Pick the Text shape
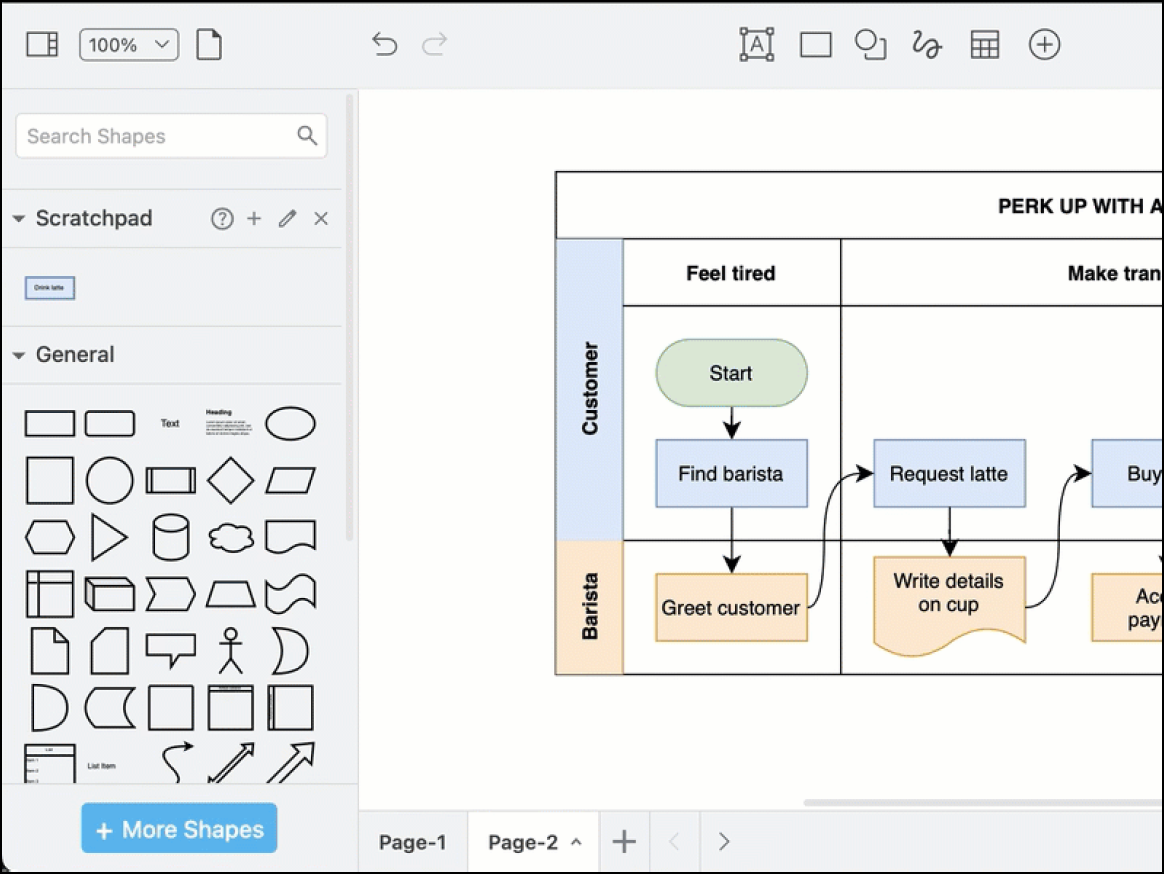 click(170, 423)
